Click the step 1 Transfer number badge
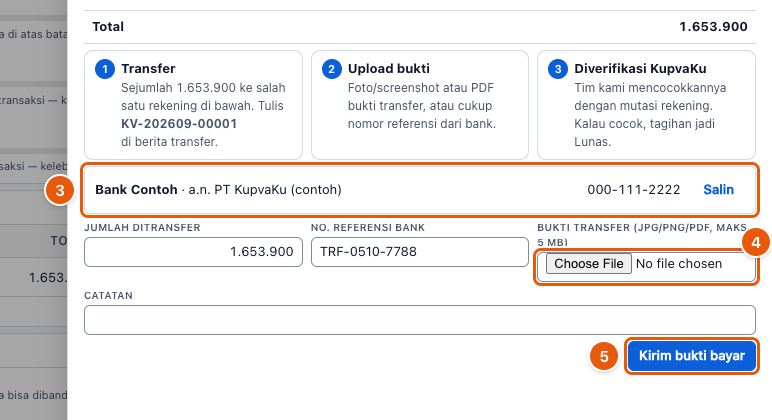Screen dimensions: 772x420 tap(105, 69)
